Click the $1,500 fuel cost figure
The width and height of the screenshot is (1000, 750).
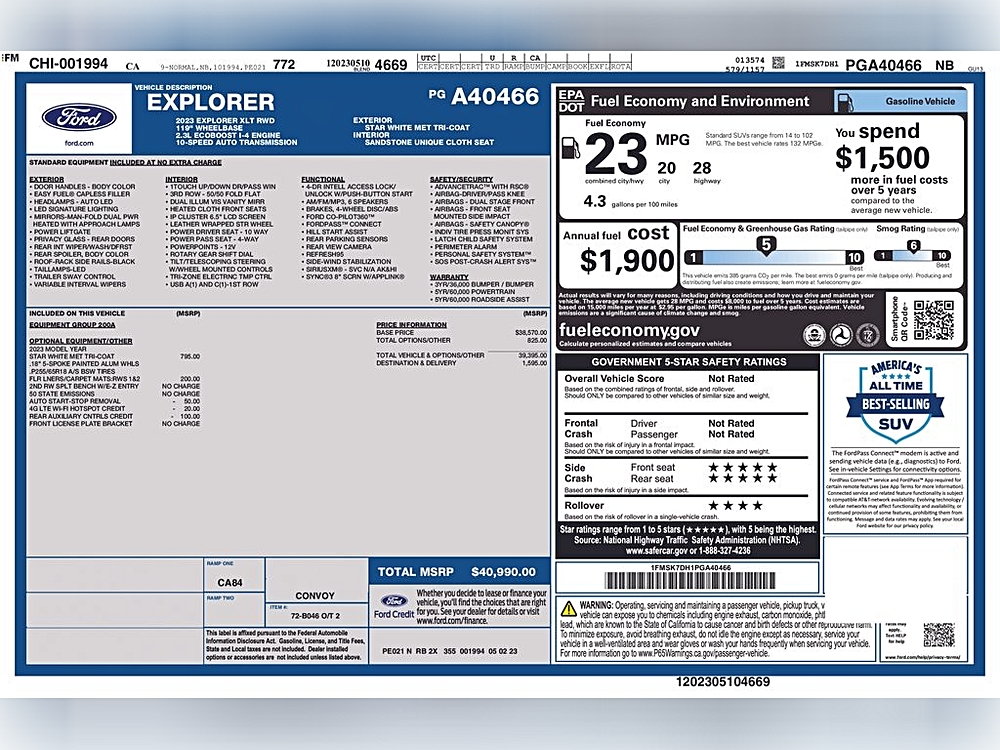(x=882, y=158)
